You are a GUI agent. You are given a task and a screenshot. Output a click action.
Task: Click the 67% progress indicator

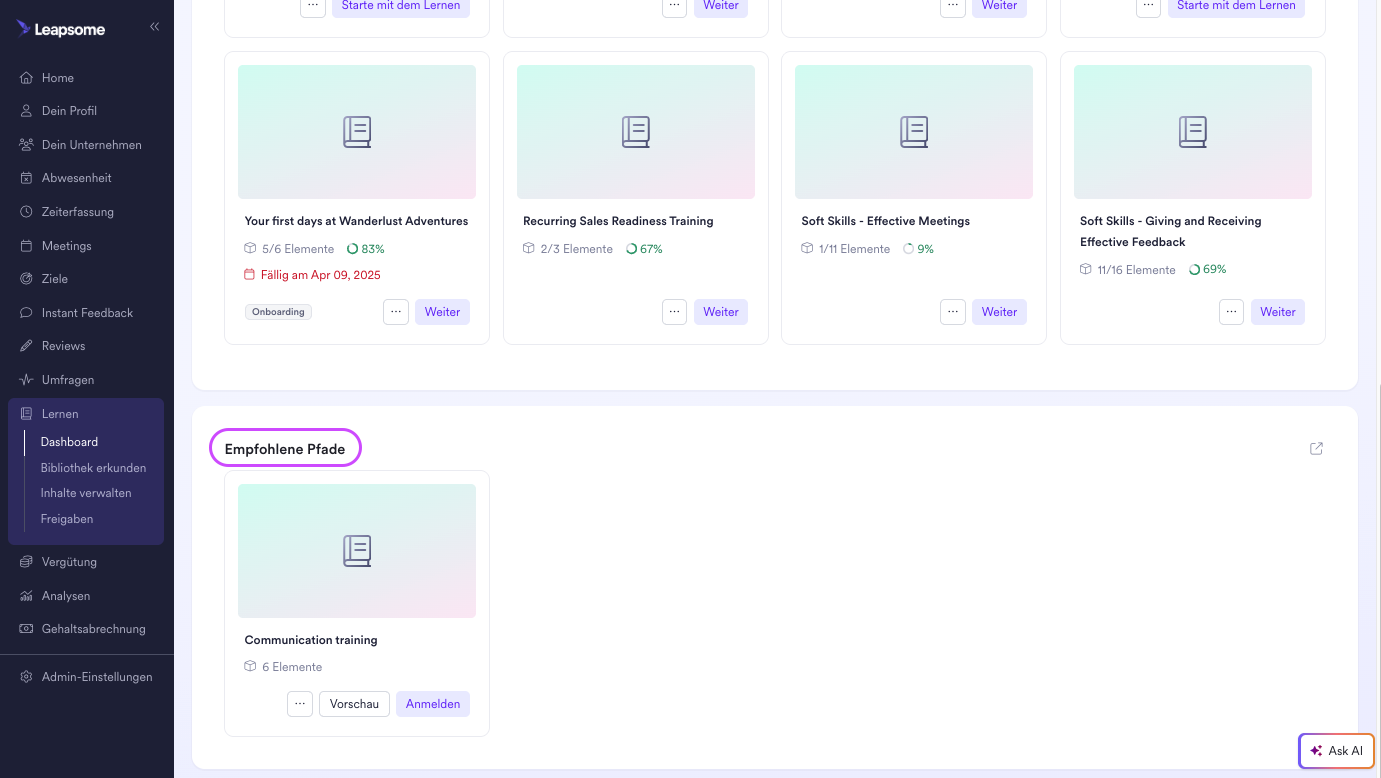[x=644, y=249]
